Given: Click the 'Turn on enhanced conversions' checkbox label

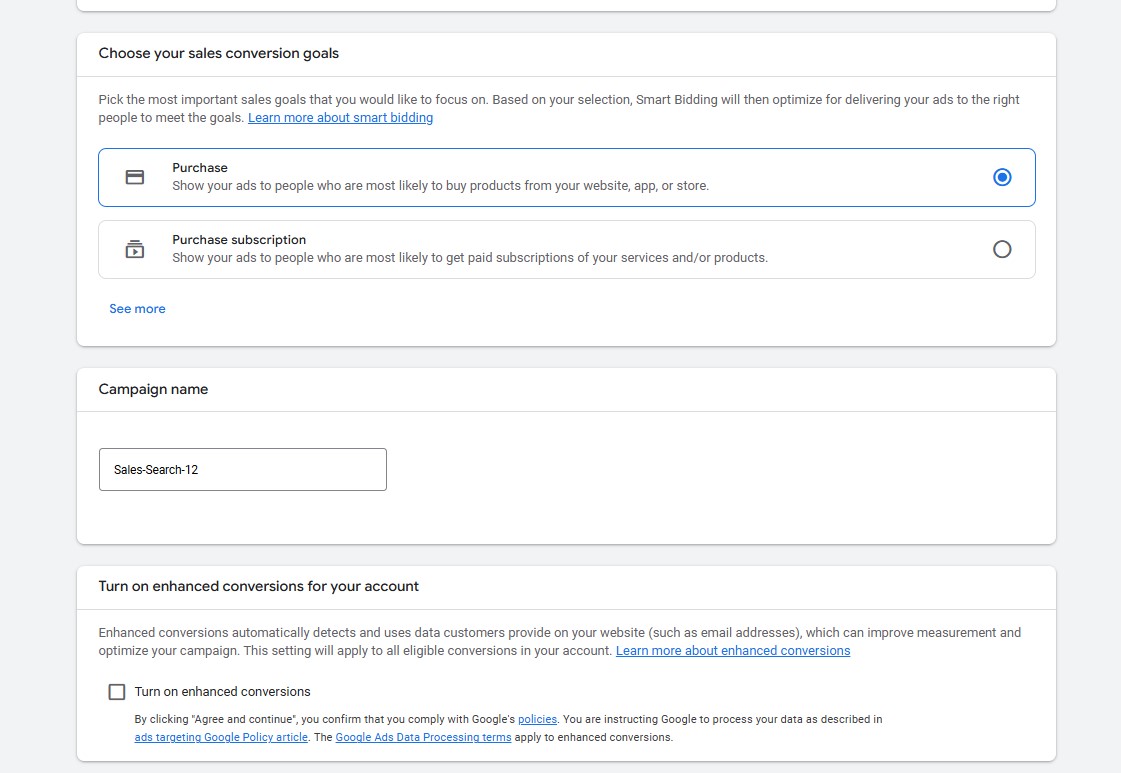Looking at the screenshot, I should pos(222,692).
